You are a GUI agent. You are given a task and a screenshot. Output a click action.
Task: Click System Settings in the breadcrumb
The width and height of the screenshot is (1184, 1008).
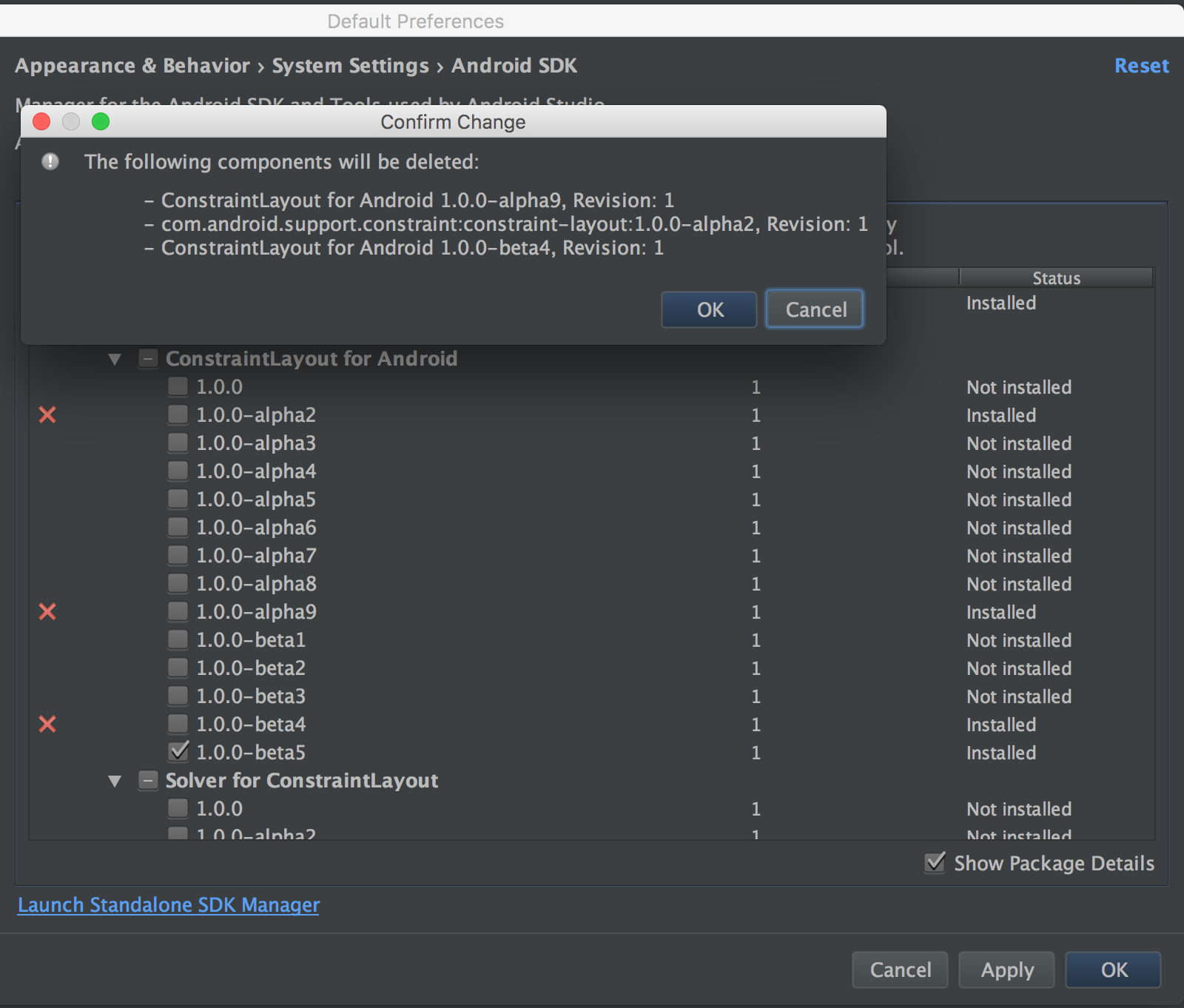350,66
